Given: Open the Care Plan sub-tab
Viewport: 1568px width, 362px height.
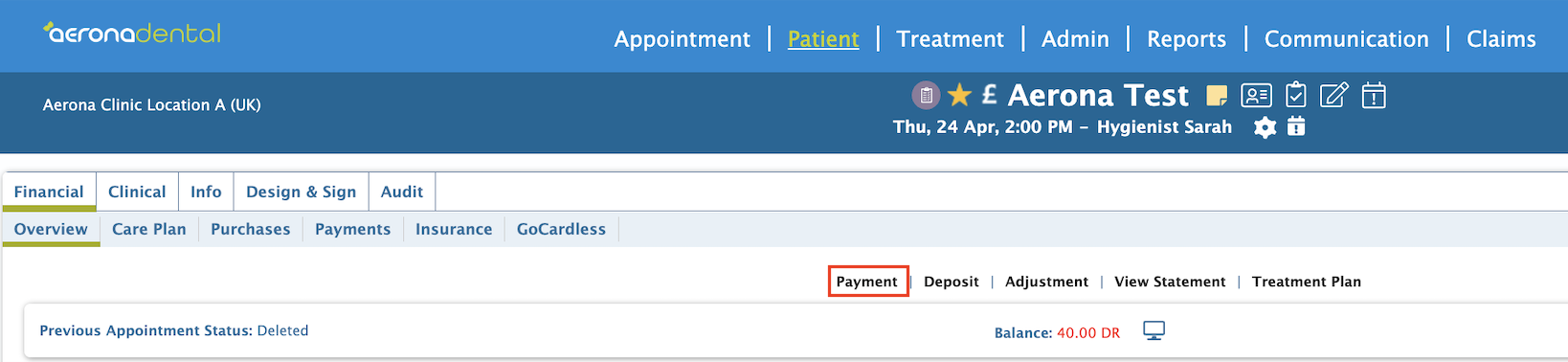Looking at the screenshot, I should tap(149, 229).
